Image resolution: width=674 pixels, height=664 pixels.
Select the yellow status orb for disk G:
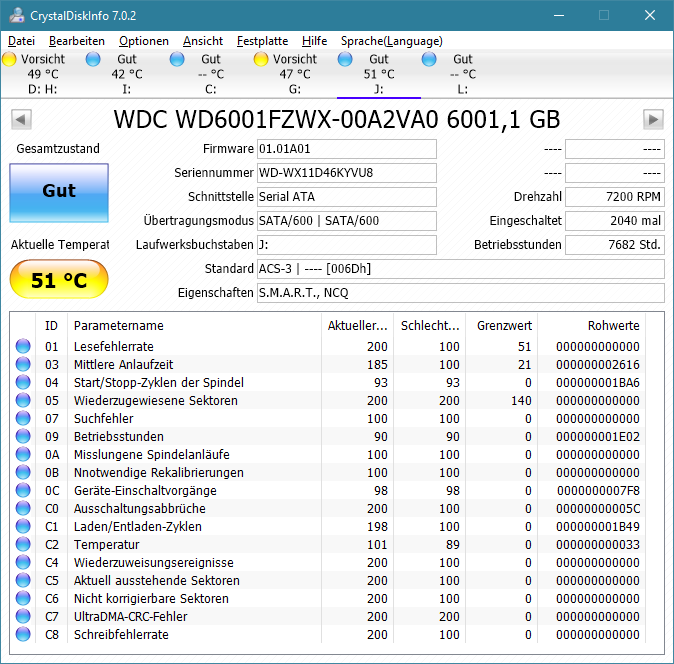coord(261,59)
